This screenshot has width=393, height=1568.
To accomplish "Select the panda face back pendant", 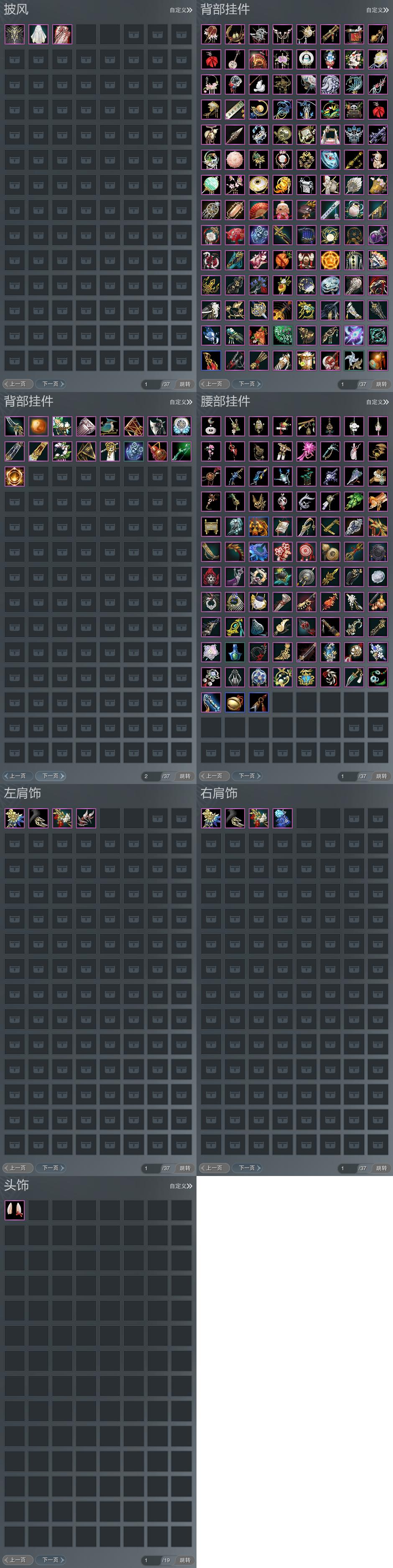I will (354, 110).
